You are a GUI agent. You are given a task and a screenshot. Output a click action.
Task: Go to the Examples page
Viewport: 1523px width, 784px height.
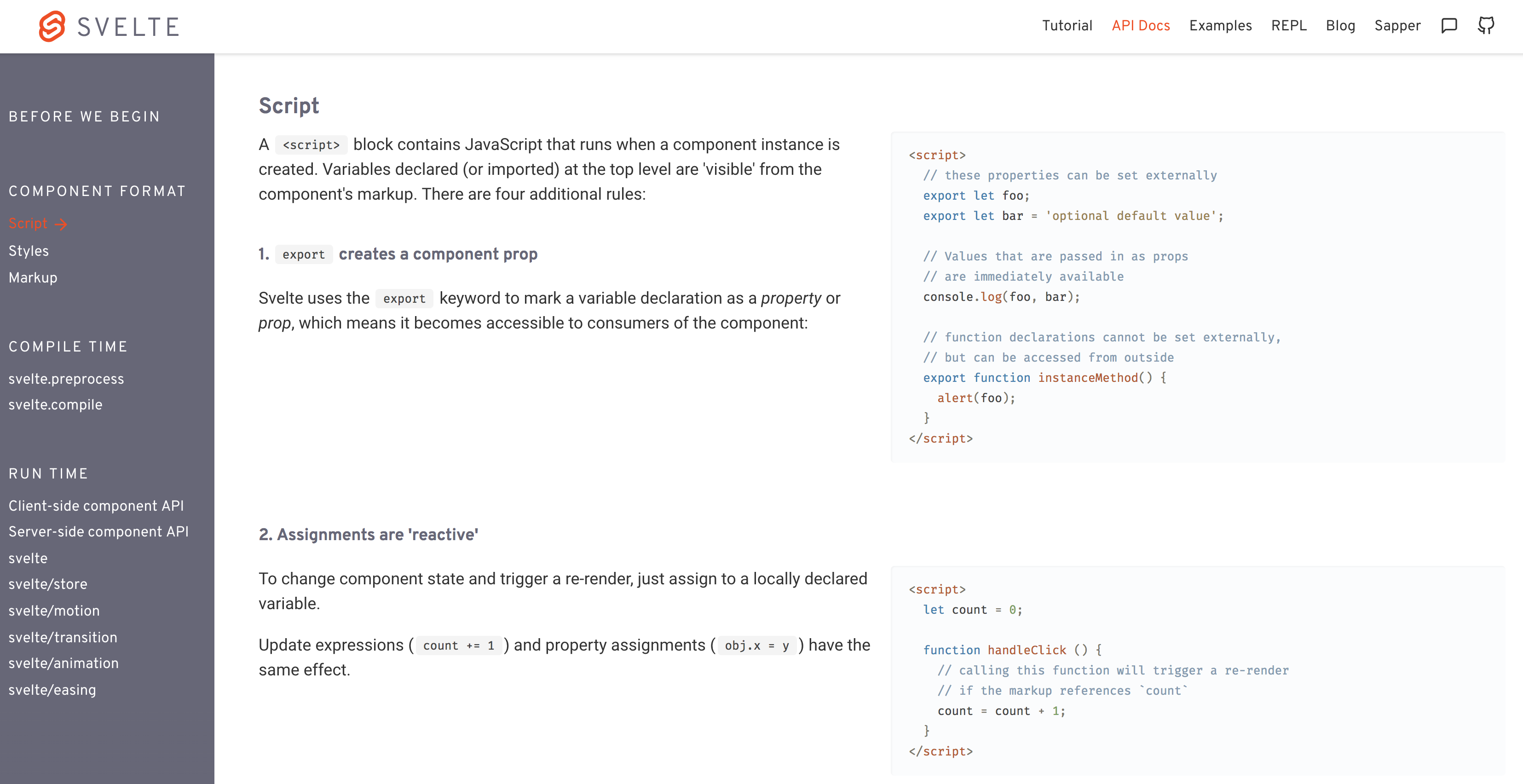point(1220,25)
